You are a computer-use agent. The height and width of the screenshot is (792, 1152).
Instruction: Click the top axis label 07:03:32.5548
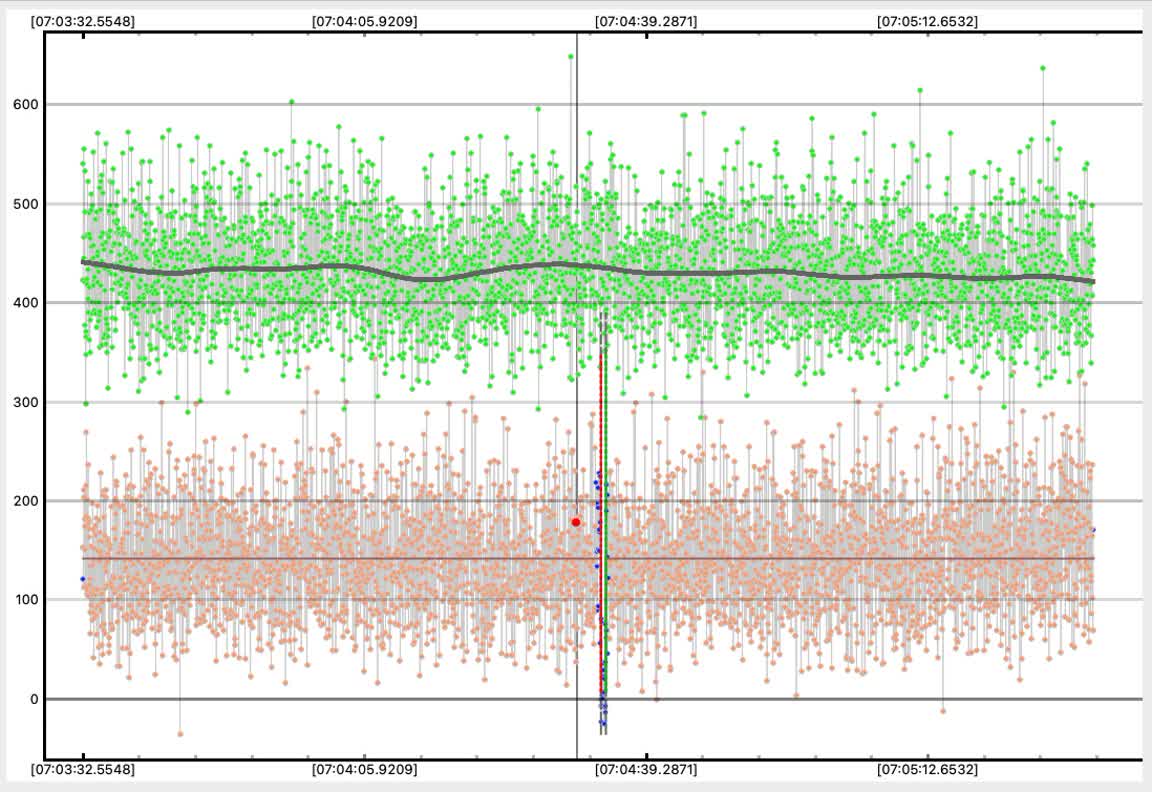coord(82,21)
